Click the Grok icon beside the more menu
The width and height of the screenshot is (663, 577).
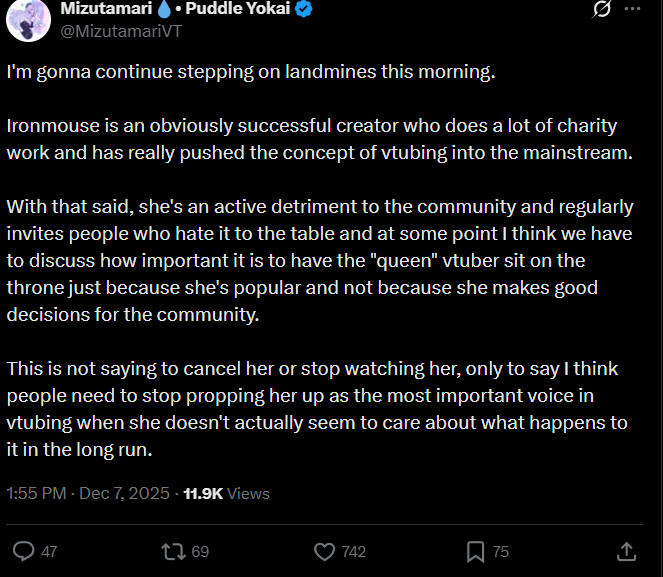[x=602, y=9]
